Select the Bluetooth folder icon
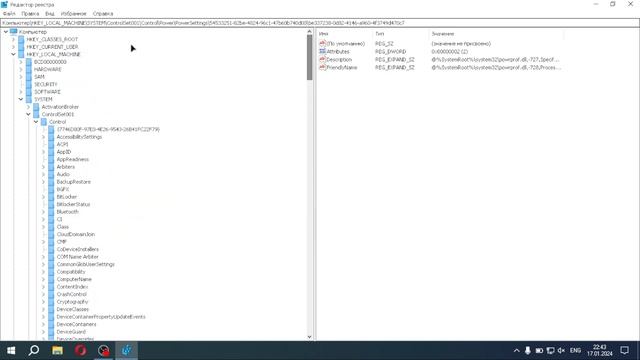640x360 pixels. point(51,212)
